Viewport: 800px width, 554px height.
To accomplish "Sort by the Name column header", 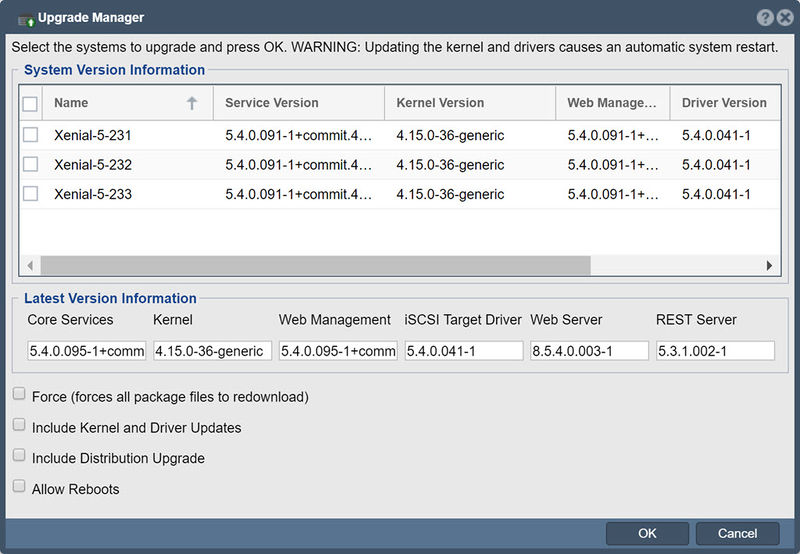I will (x=128, y=103).
